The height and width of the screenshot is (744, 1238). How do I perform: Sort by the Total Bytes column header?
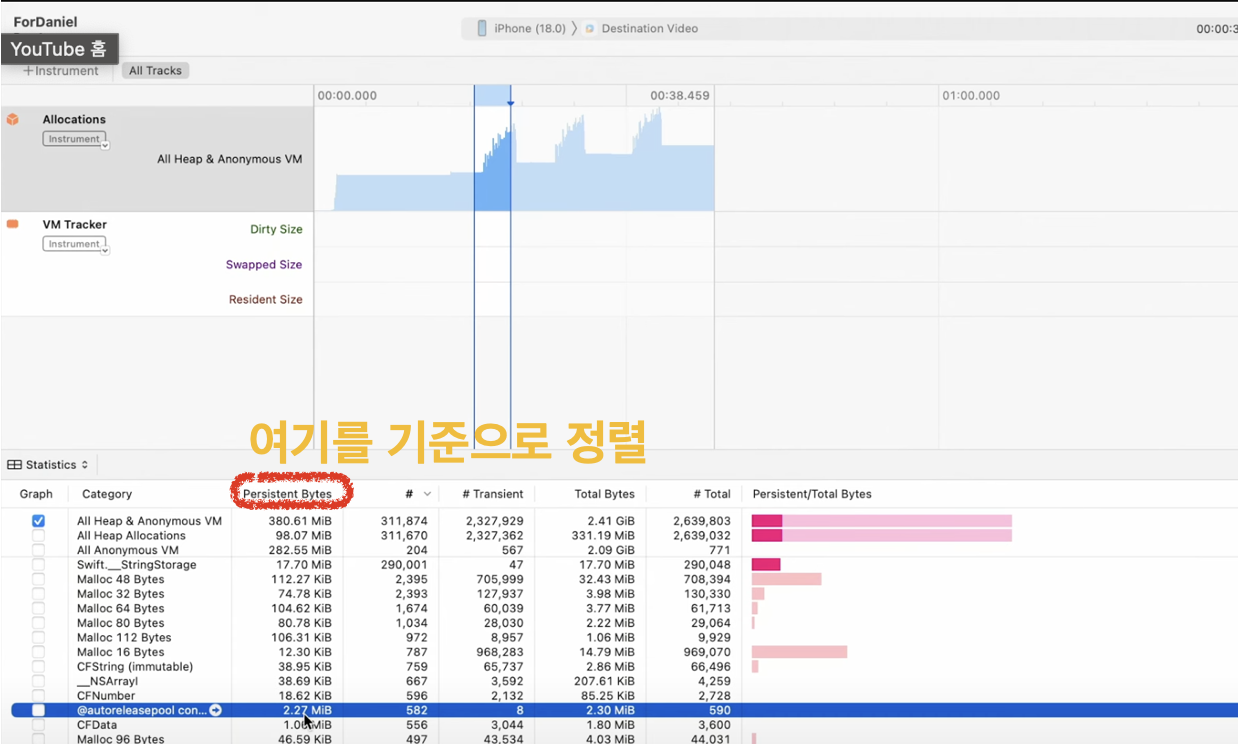pos(604,494)
